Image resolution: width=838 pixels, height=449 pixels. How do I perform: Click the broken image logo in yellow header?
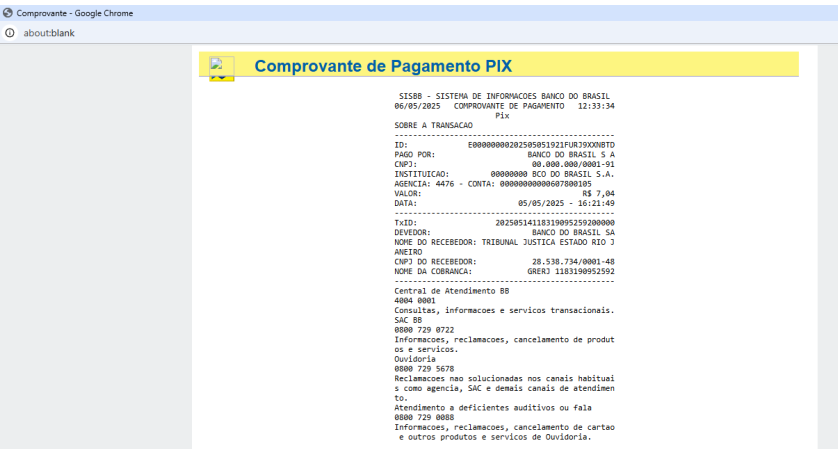click(222, 69)
